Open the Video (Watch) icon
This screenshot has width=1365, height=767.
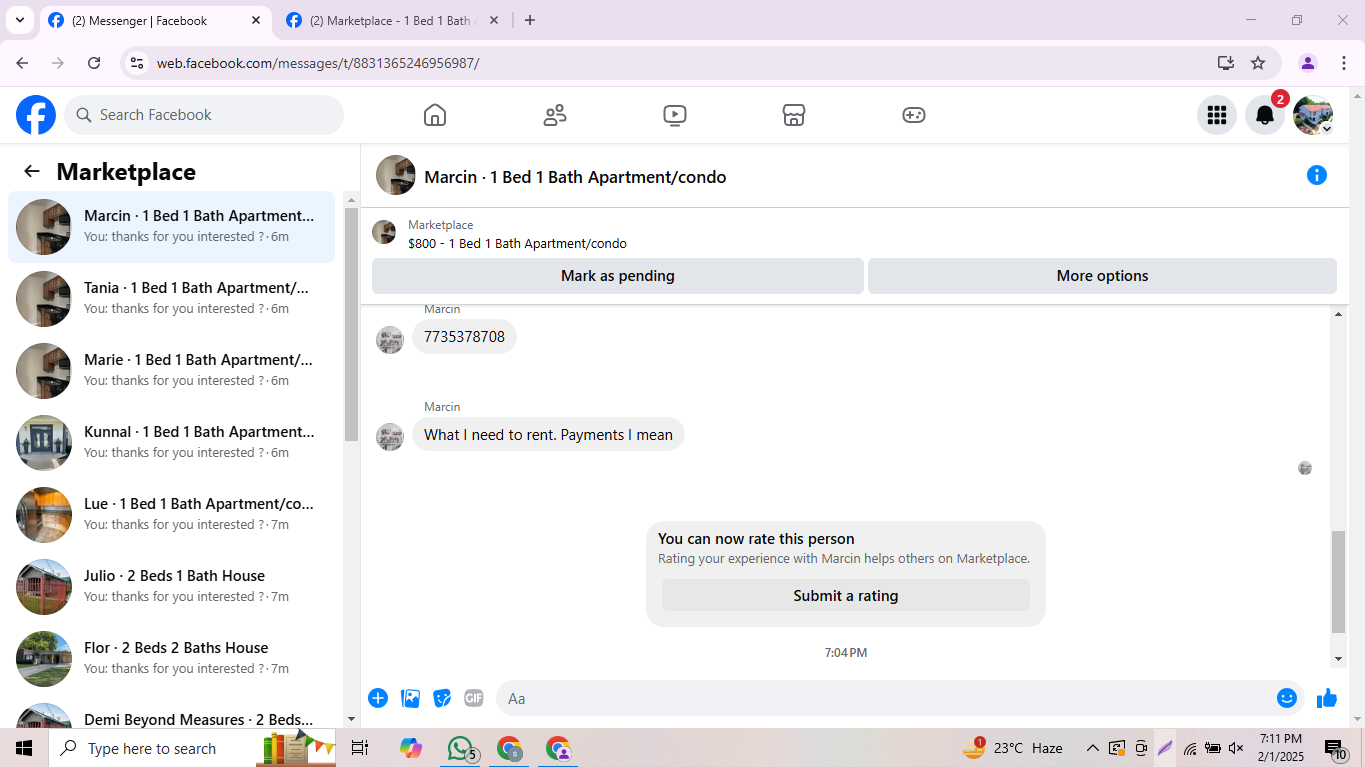tap(675, 115)
